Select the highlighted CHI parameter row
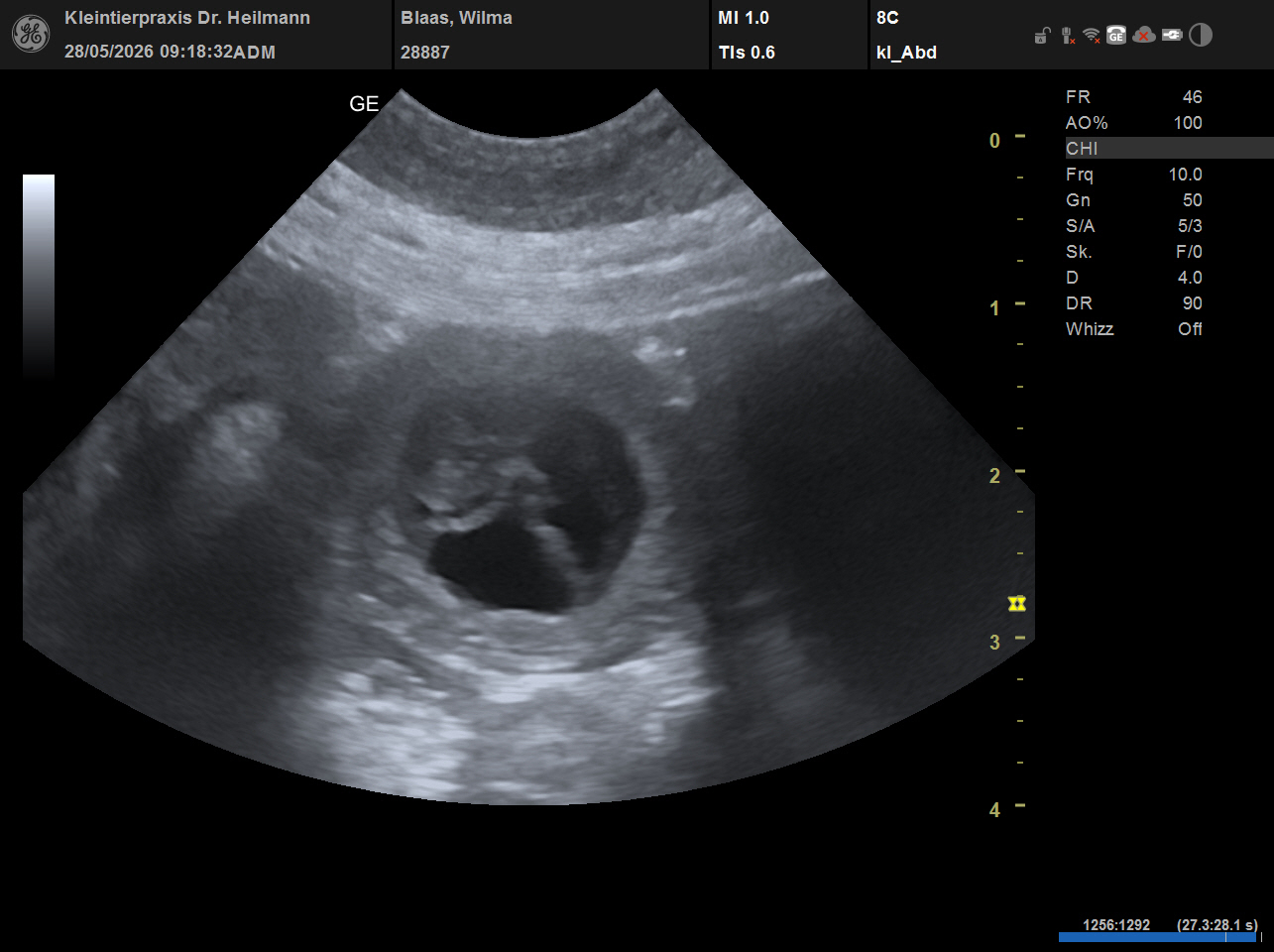The height and width of the screenshot is (952, 1274). [x=1169, y=149]
